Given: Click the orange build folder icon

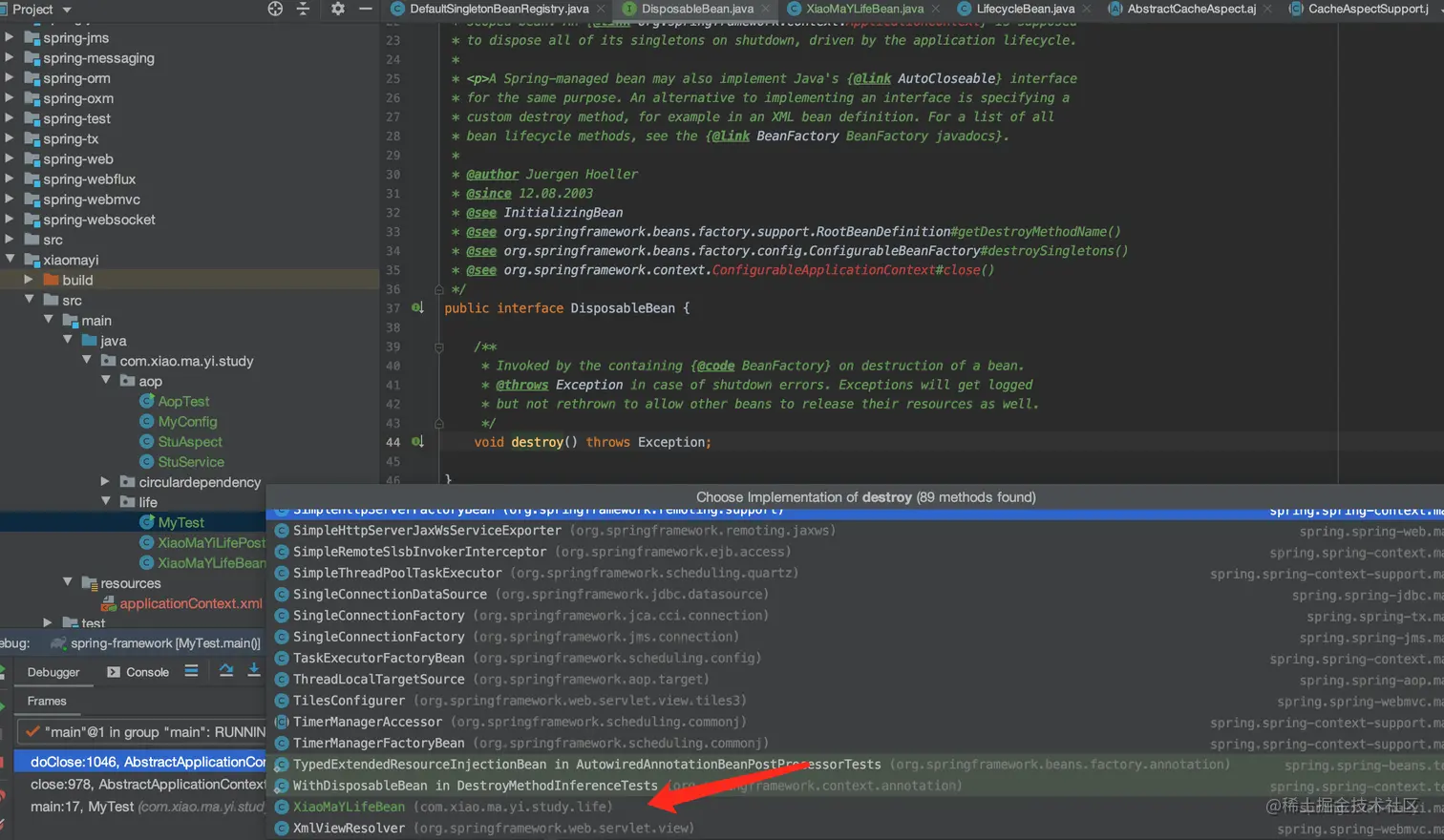Looking at the screenshot, I should (x=52, y=280).
